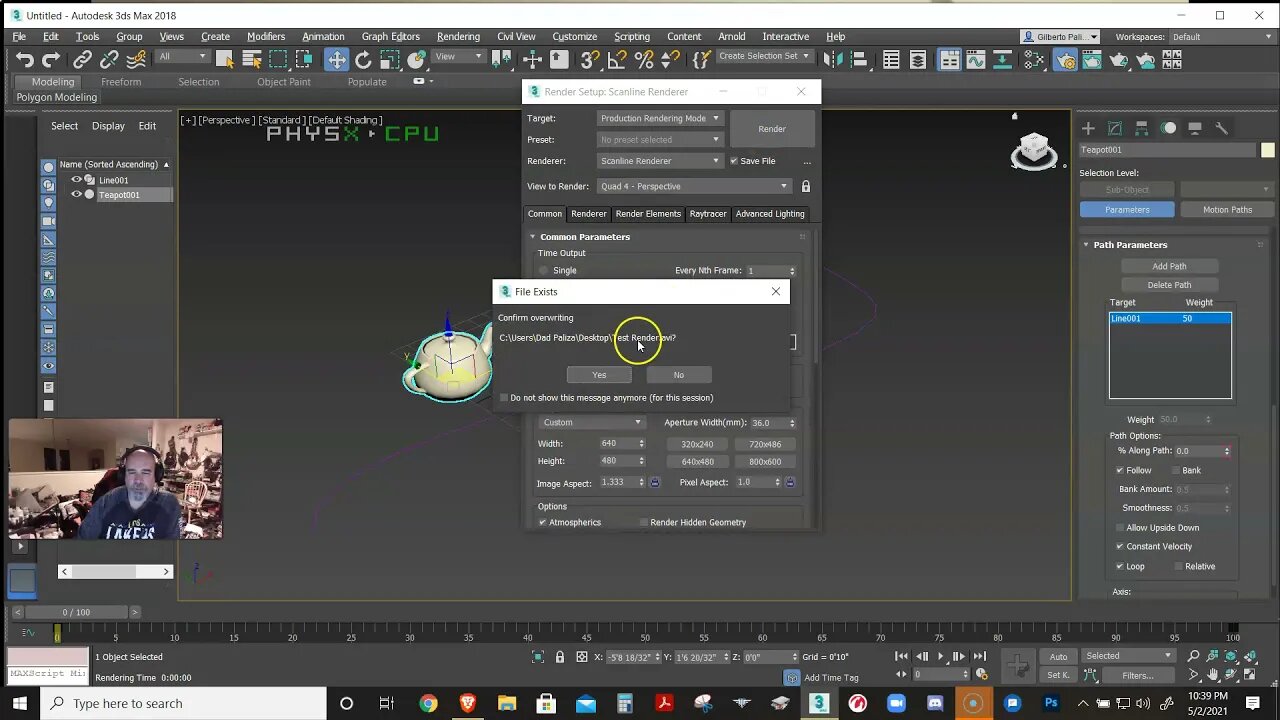The width and height of the screenshot is (1280, 720).
Task: Confirm overwriting with Yes button
Action: tap(599, 375)
